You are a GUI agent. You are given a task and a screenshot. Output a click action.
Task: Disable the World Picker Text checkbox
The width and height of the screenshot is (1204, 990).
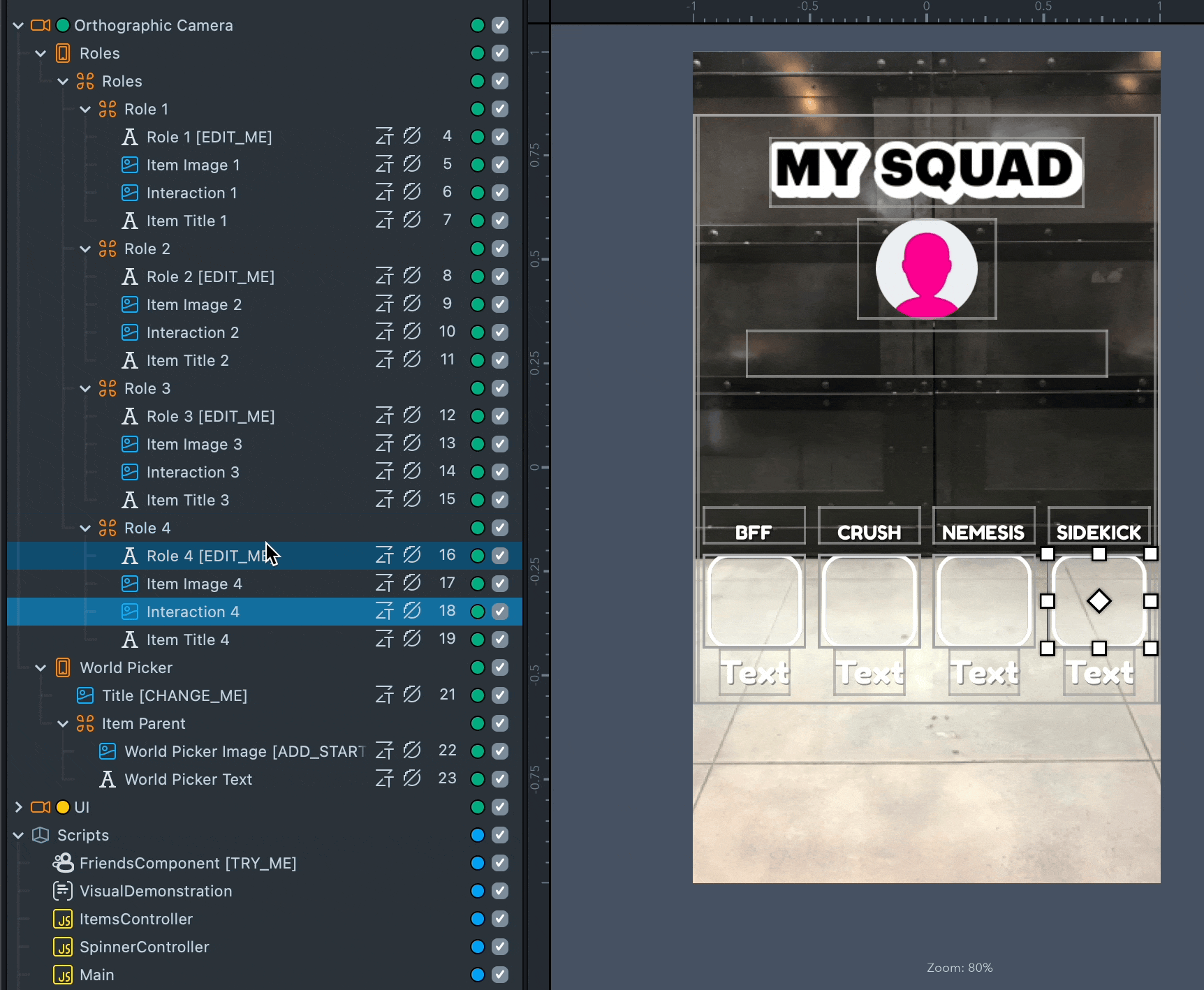pyautogui.click(x=500, y=779)
